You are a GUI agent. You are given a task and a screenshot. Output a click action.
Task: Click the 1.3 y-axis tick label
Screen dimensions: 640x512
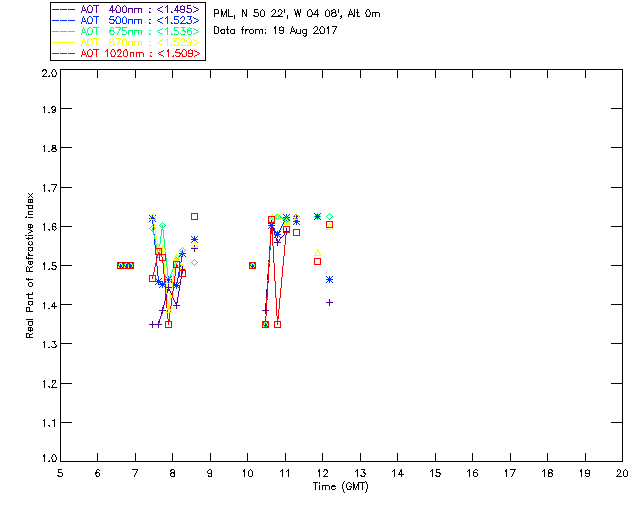click(49, 344)
